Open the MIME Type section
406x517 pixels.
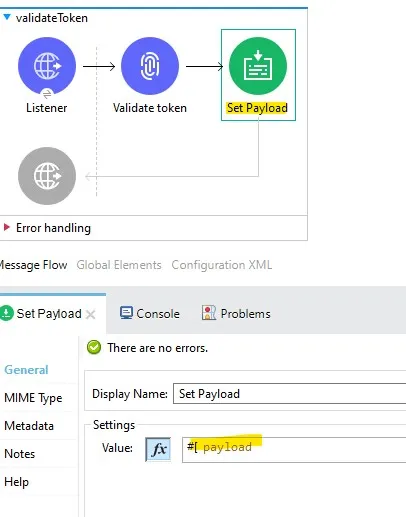point(33,398)
